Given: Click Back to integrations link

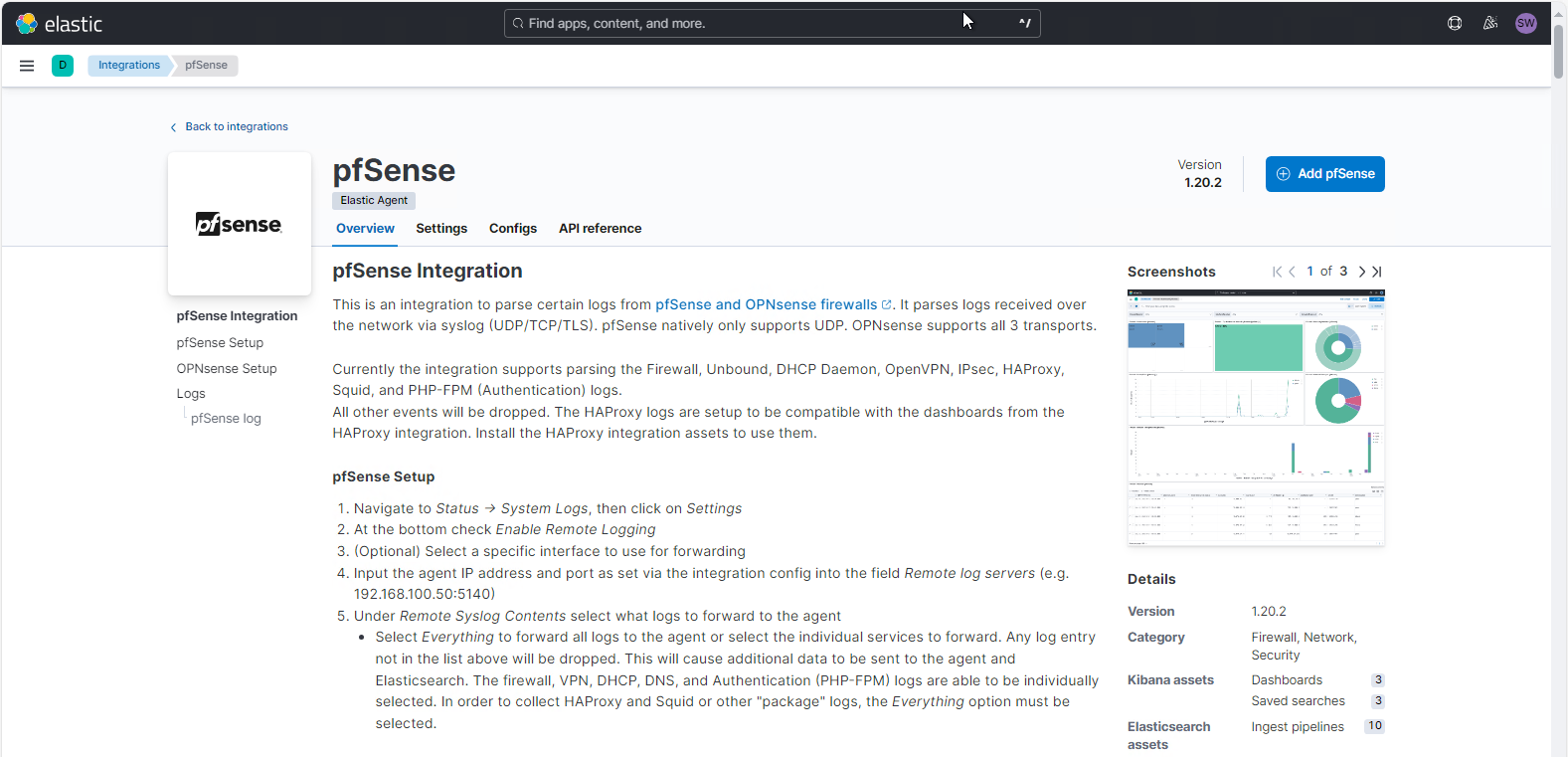Looking at the screenshot, I should (230, 127).
